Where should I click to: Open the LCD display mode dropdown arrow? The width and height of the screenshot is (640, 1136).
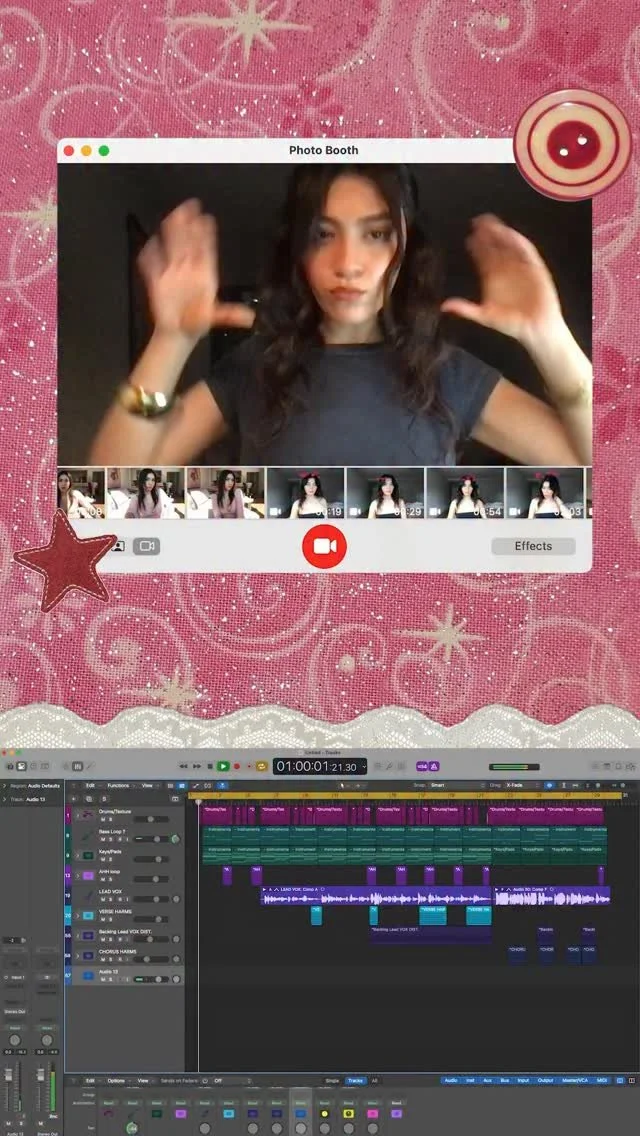365,767
